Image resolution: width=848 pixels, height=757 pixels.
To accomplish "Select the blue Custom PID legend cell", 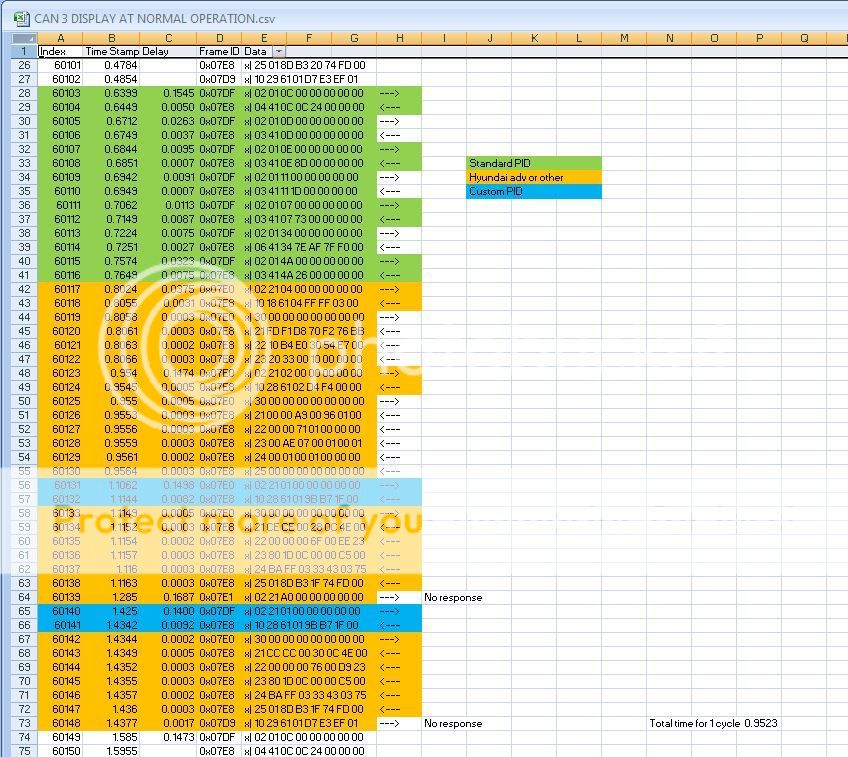I will [x=534, y=191].
